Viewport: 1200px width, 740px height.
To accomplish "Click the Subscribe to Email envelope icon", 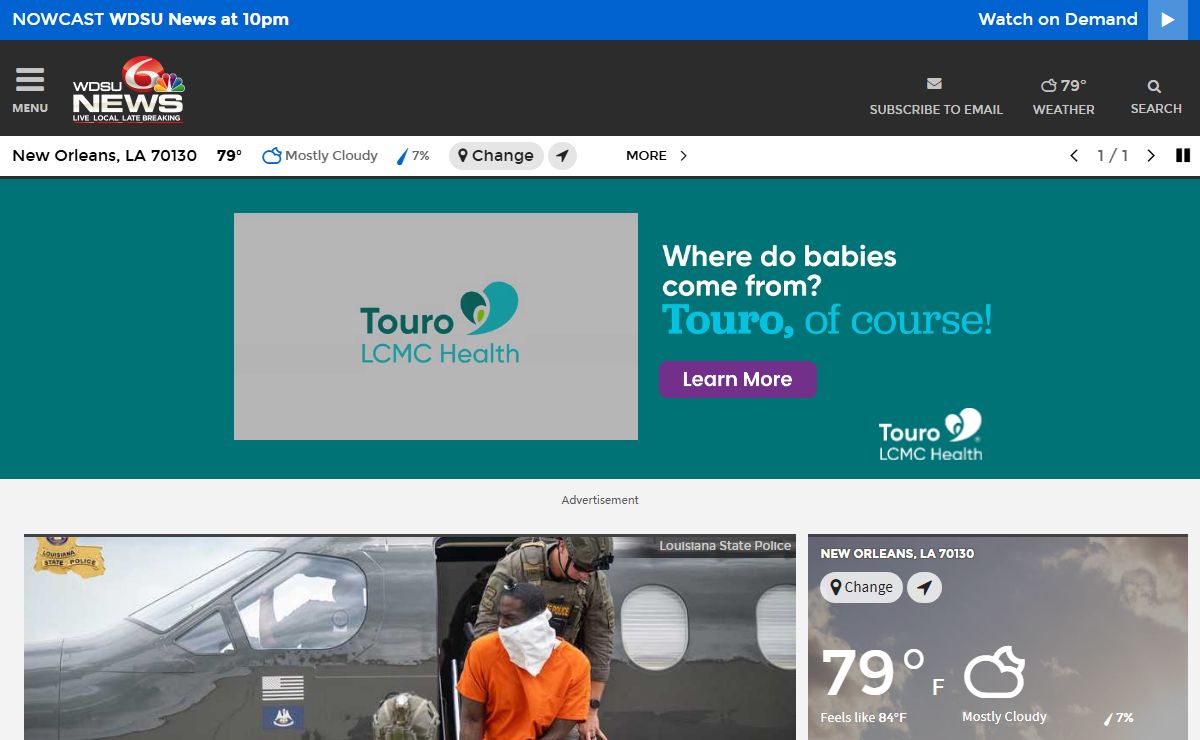I will (x=935, y=84).
